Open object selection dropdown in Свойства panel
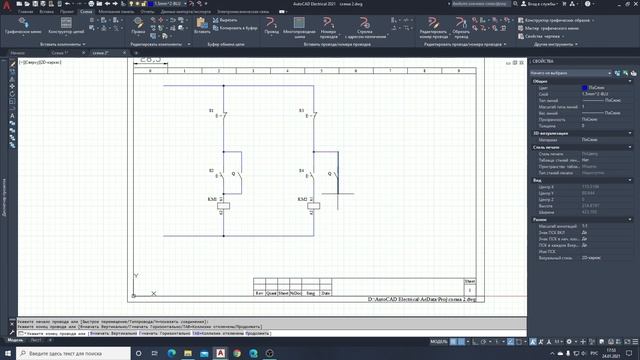This screenshot has width=640, height=360. point(571,73)
